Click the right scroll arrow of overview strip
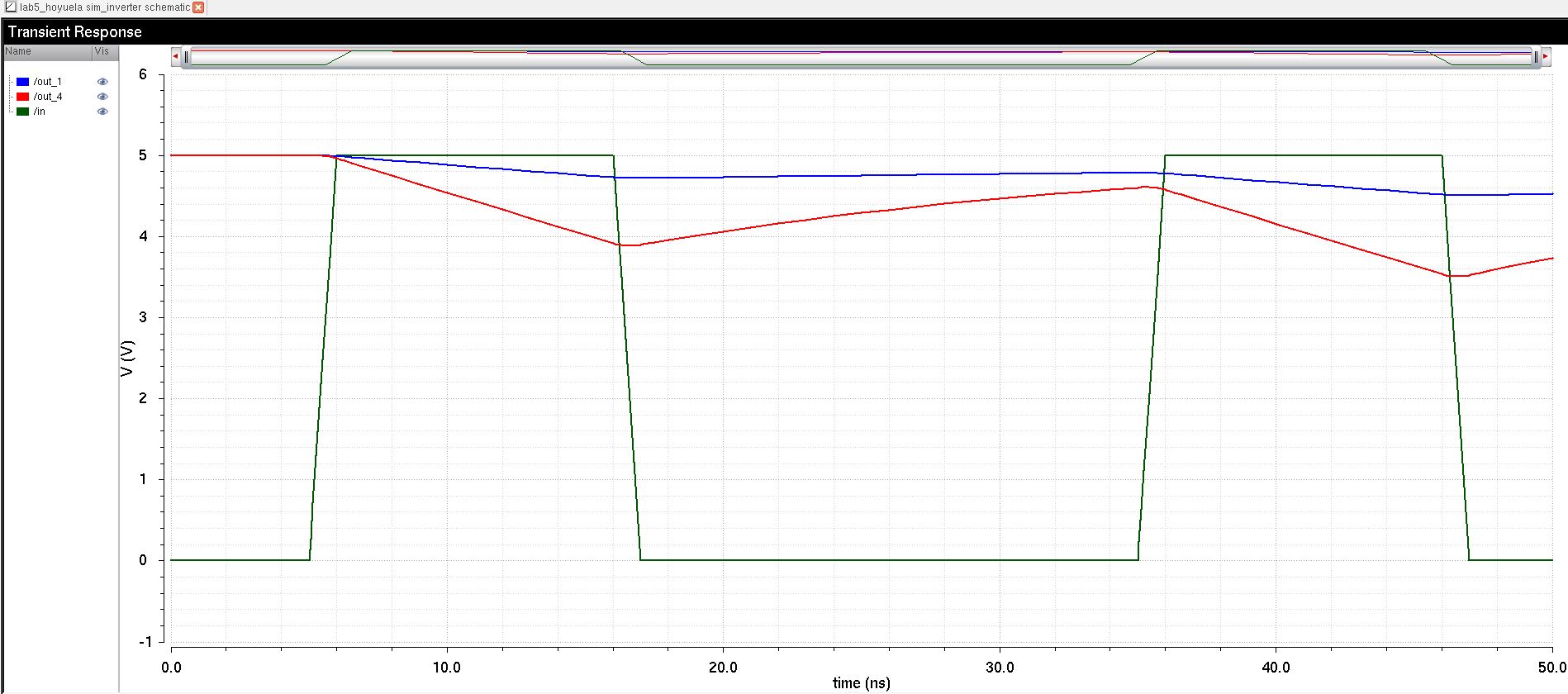The width and height of the screenshot is (1568, 694). (1546, 56)
